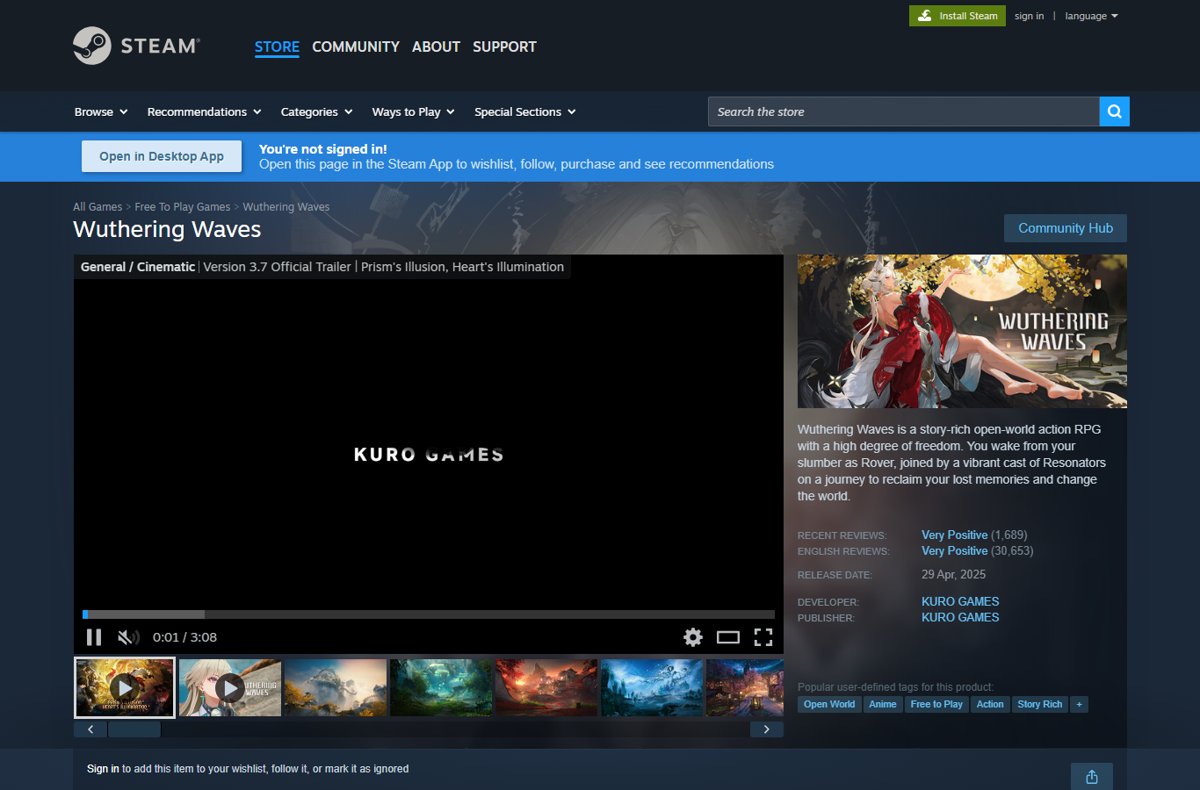Image resolution: width=1200 pixels, height=790 pixels.
Task: Click the Anime tag
Action: click(882, 704)
